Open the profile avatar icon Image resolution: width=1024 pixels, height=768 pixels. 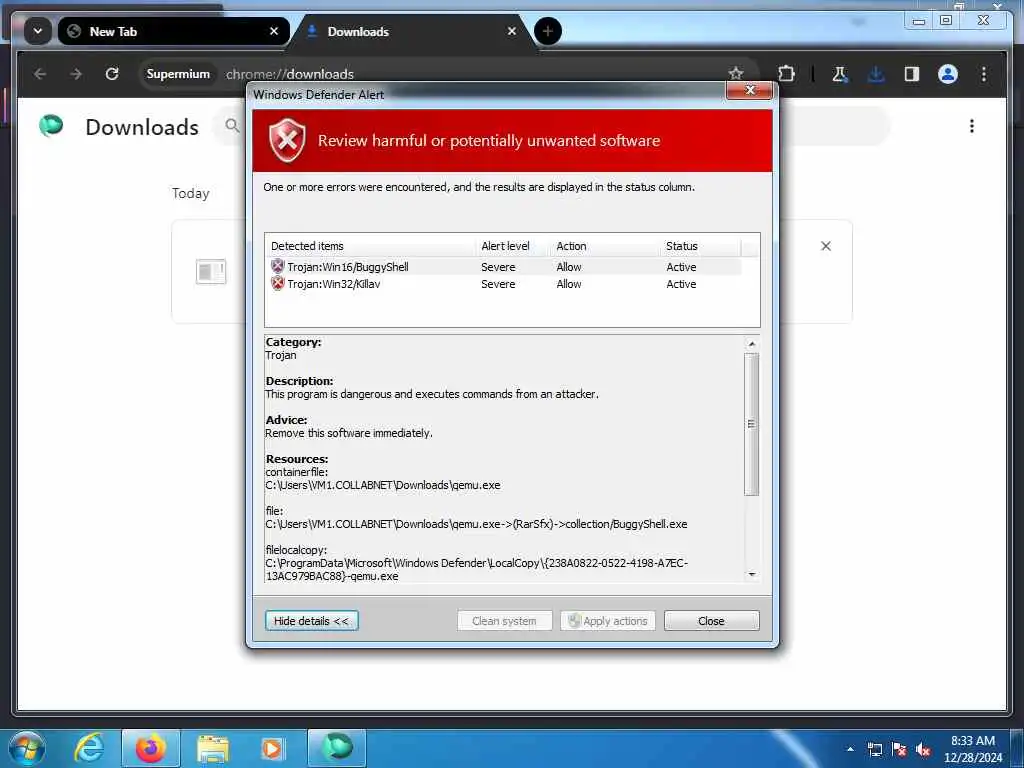coord(948,74)
